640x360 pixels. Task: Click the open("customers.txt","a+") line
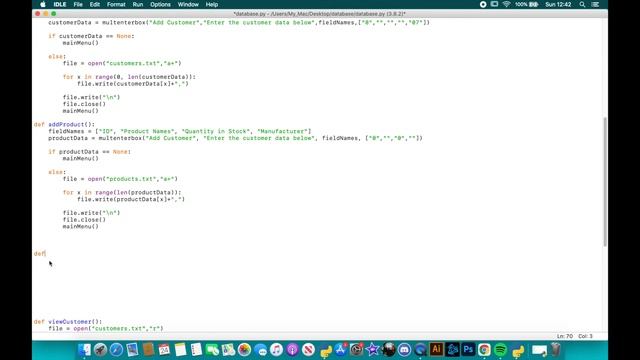tap(122, 63)
